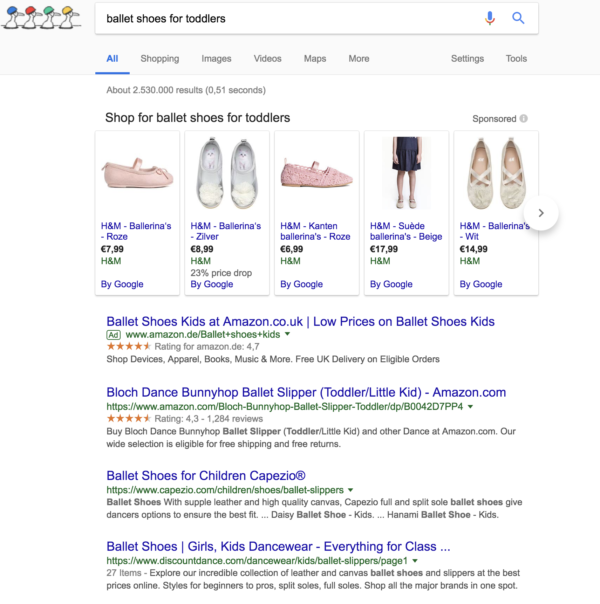This screenshot has height=604, width=600.
Task: Open pink Ballerina's Roze shoe image
Action: click(137, 173)
